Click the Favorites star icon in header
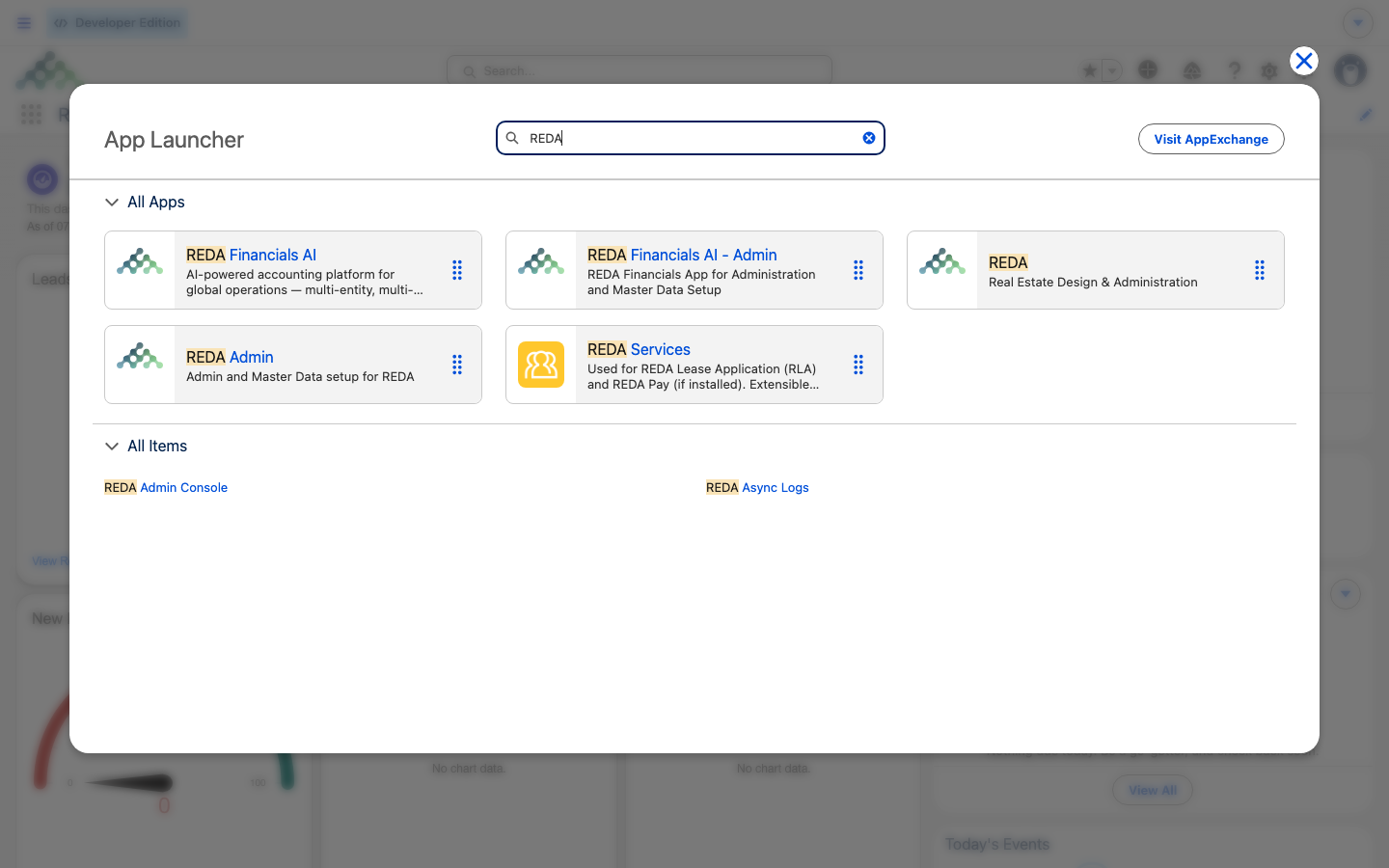Screen dimensions: 1389x868 1090,70
